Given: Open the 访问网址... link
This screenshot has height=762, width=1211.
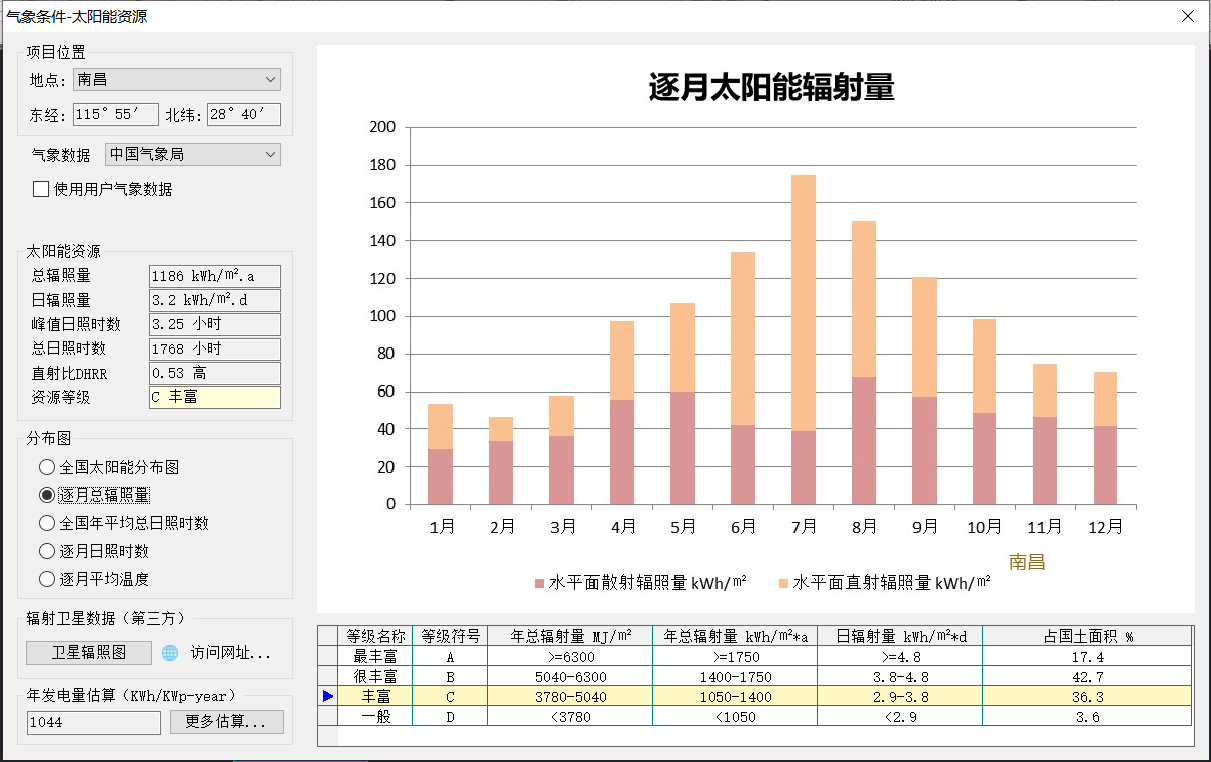Looking at the screenshot, I should pos(231,653).
